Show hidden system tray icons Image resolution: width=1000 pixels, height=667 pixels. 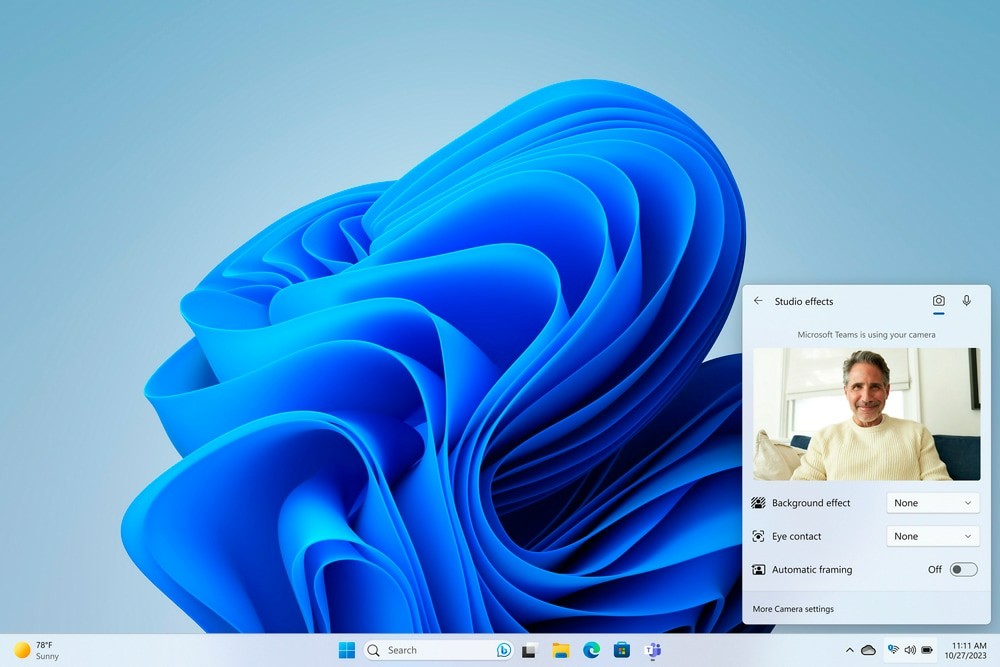pos(849,650)
